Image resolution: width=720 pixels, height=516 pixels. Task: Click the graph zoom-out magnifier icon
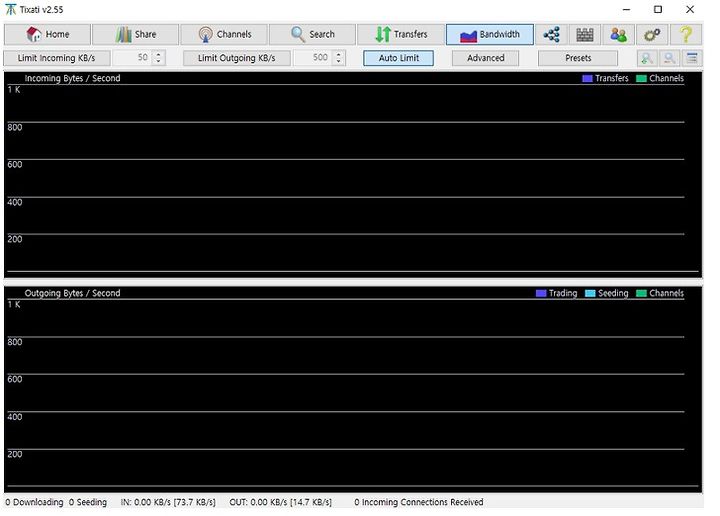(x=669, y=58)
